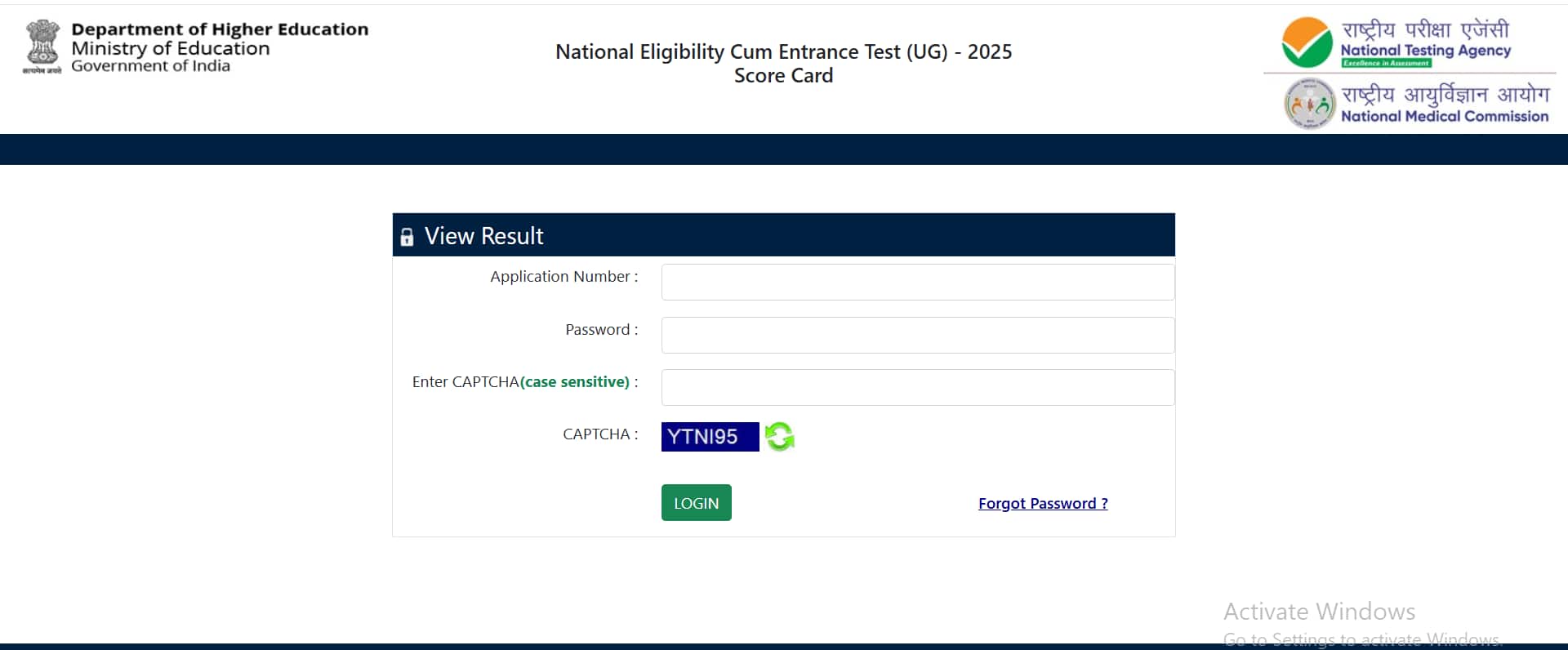The width and height of the screenshot is (1568, 650).
Task: Click the National Medical Commission round logo
Action: click(x=1309, y=104)
